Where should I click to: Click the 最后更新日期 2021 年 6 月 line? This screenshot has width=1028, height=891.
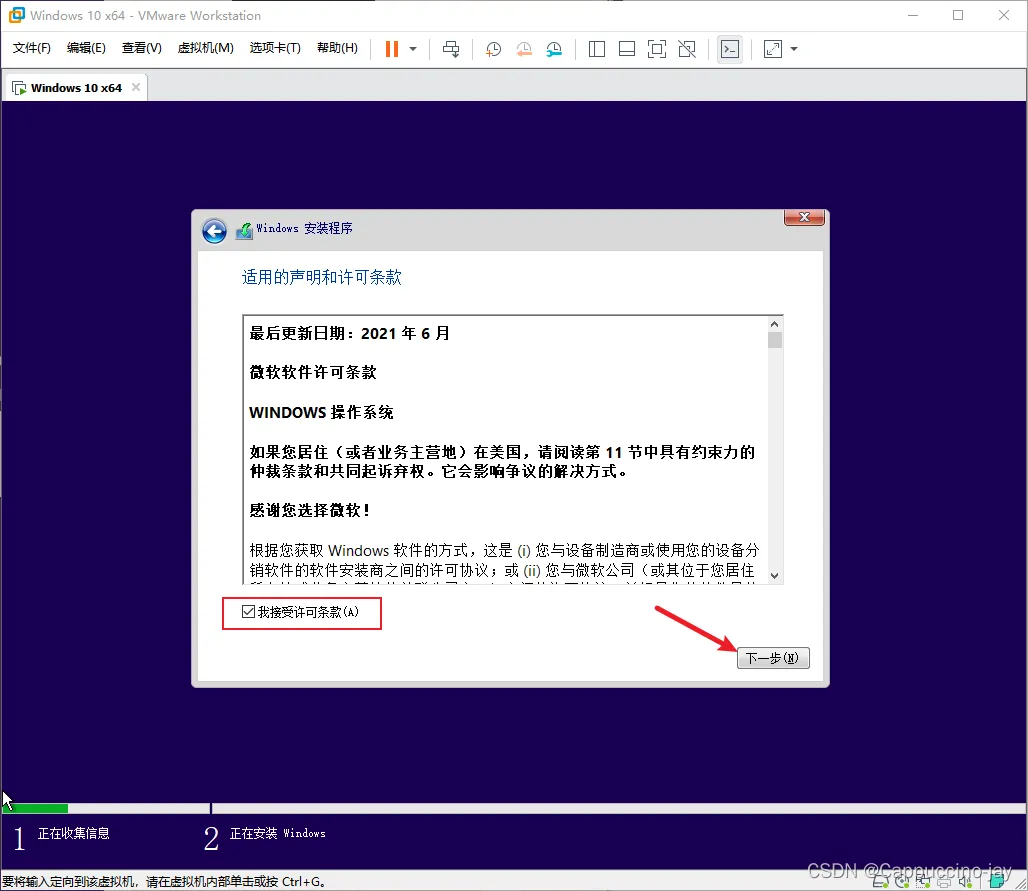[x=349, y=333]
